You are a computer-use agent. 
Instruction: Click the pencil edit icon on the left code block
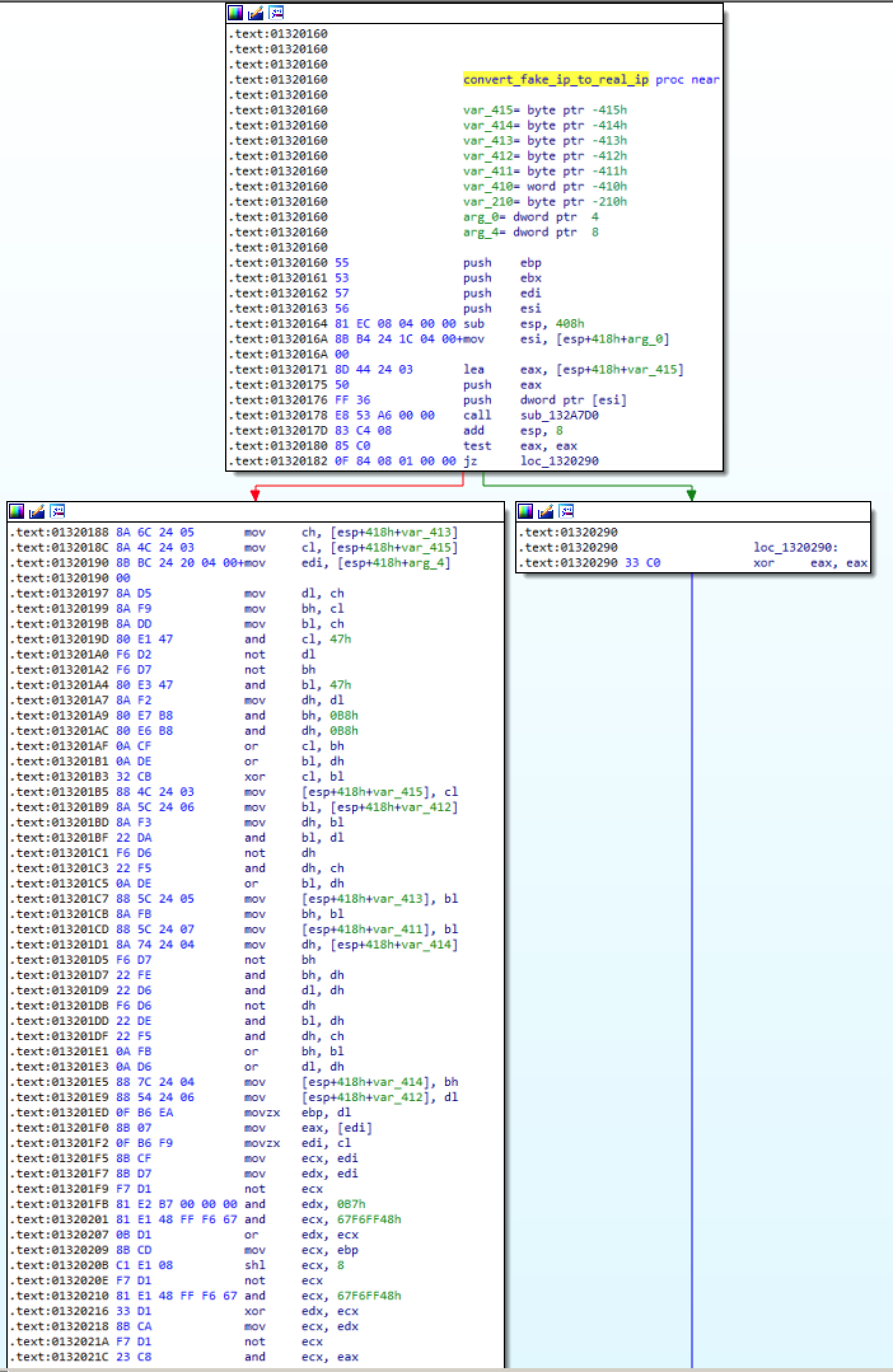point(37,511)
